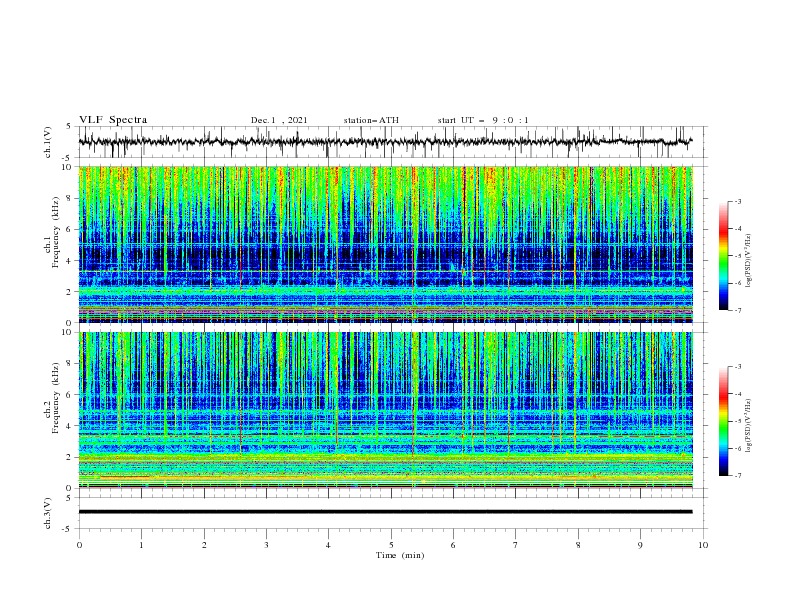Click time axis tick label "6"
Screen dimensions: 792x612
click(x=453, y=545)
